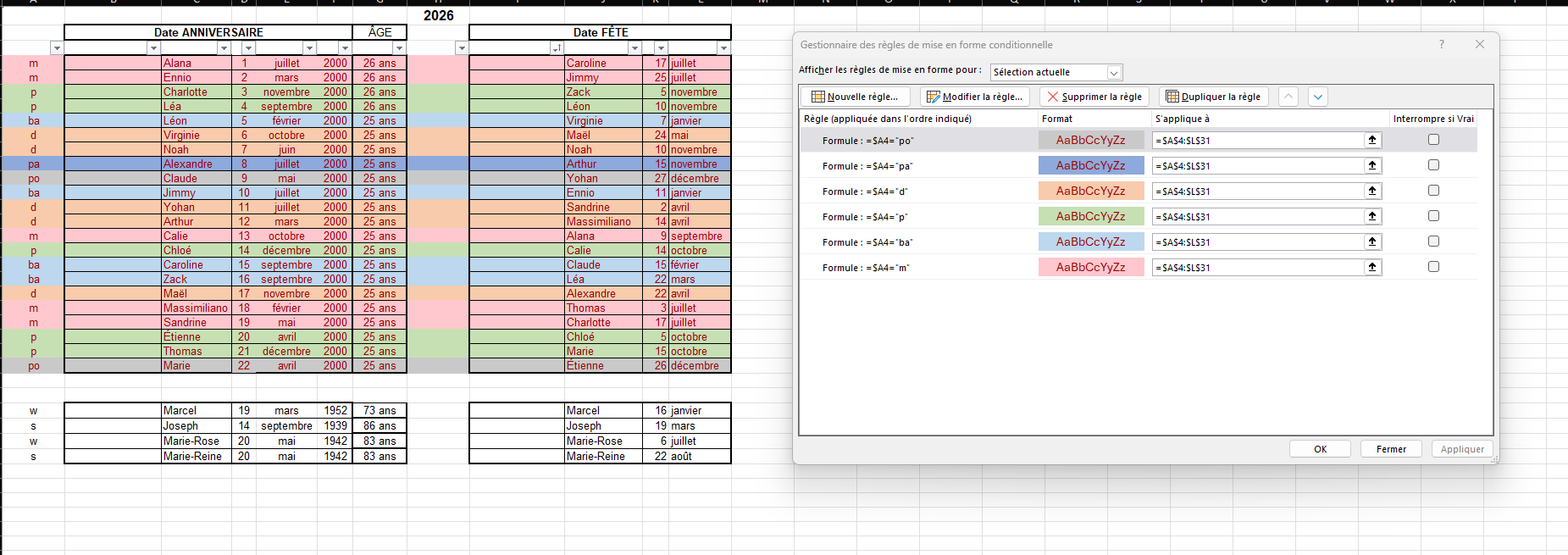Collapse range selector for "po" rule
Screen dimensions: 1568x555
pyautogui.click(x=1372, y=141)
